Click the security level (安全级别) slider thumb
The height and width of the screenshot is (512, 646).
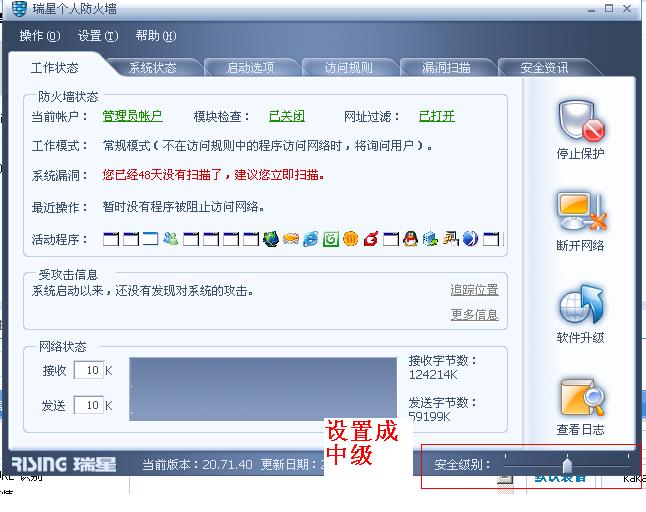567,465
